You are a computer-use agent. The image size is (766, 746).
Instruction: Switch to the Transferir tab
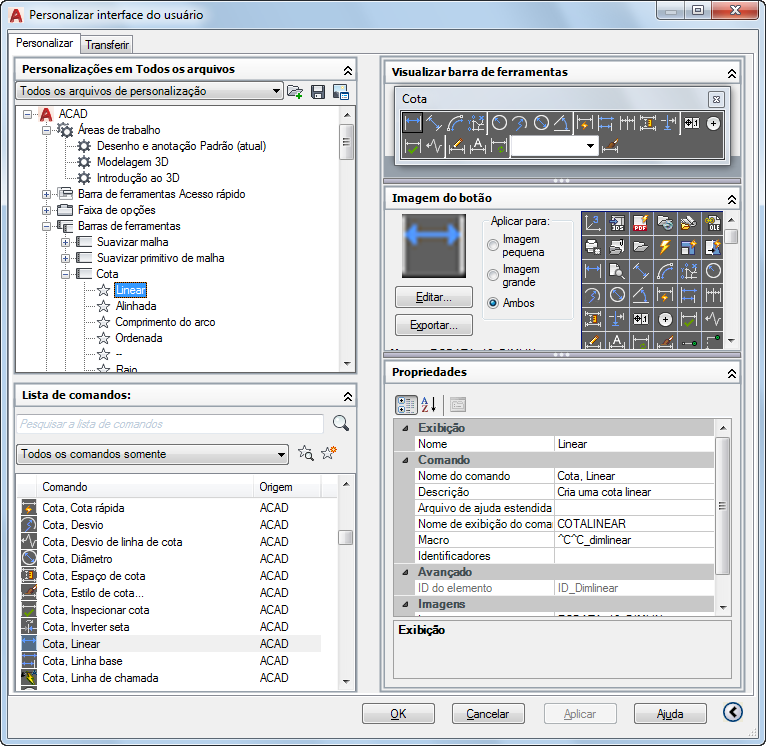[107, 44]
